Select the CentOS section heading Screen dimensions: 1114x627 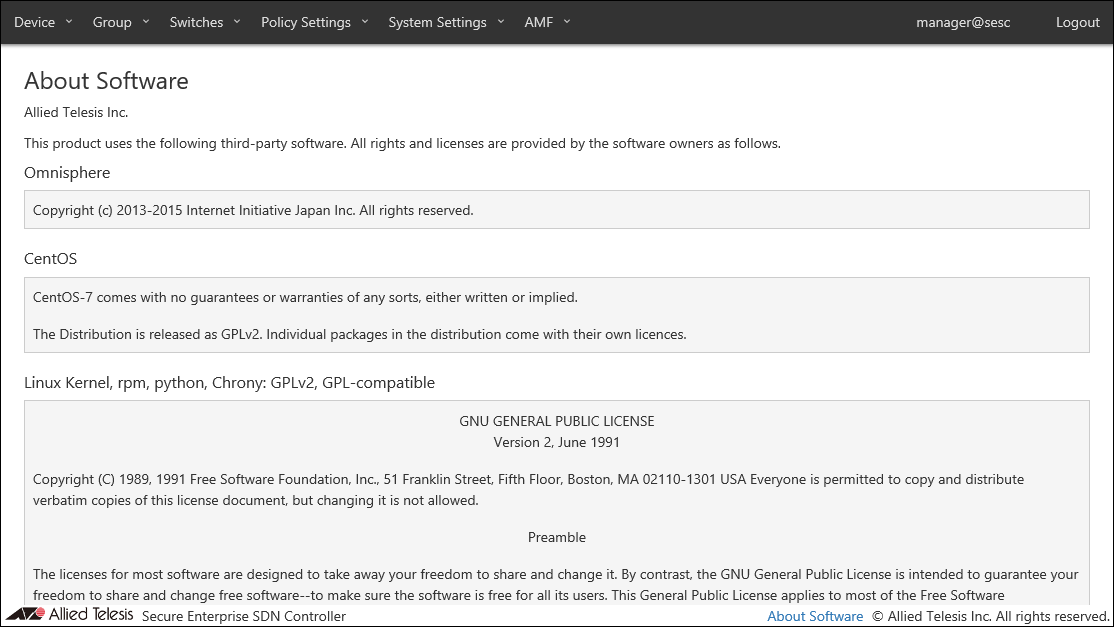(50, 259)
